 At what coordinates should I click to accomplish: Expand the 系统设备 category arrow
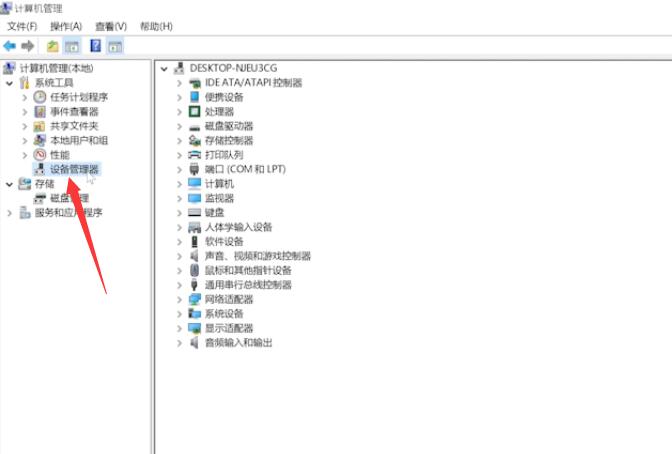click(179, 314)
